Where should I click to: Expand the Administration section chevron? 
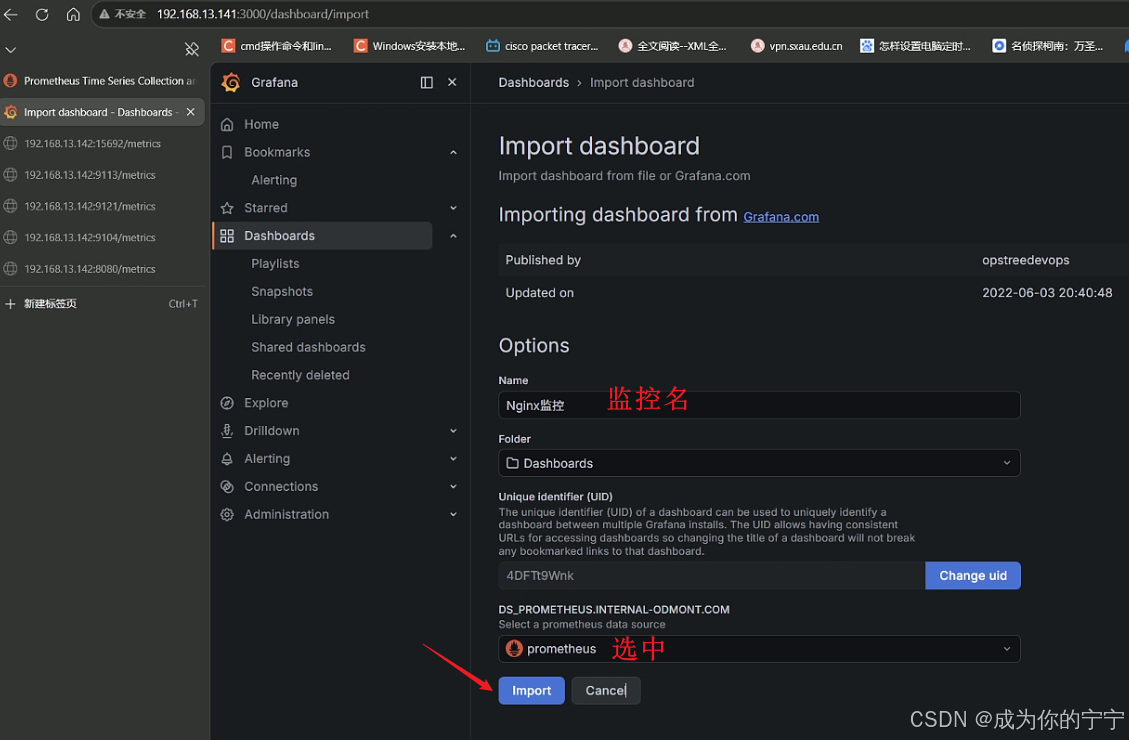click(x=453, y=515)
